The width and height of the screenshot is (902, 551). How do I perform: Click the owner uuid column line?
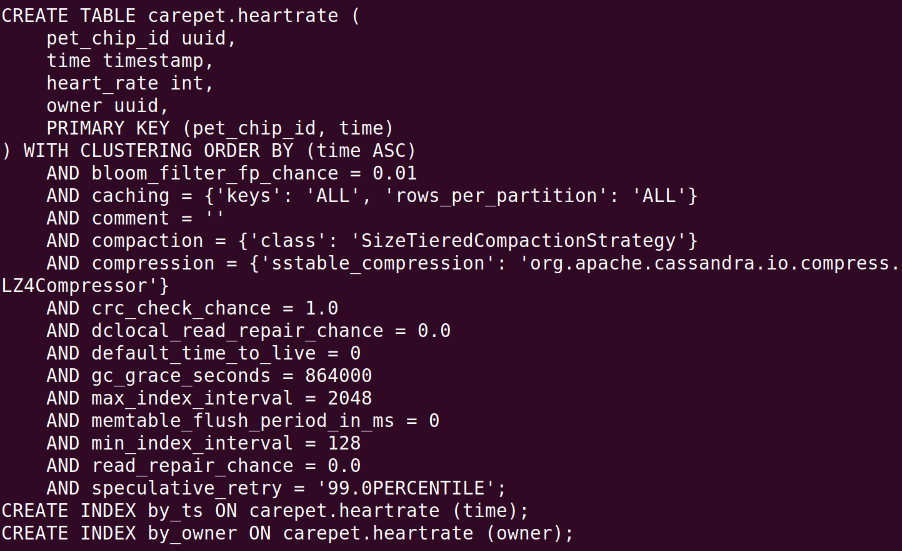[x=107, y=105]
